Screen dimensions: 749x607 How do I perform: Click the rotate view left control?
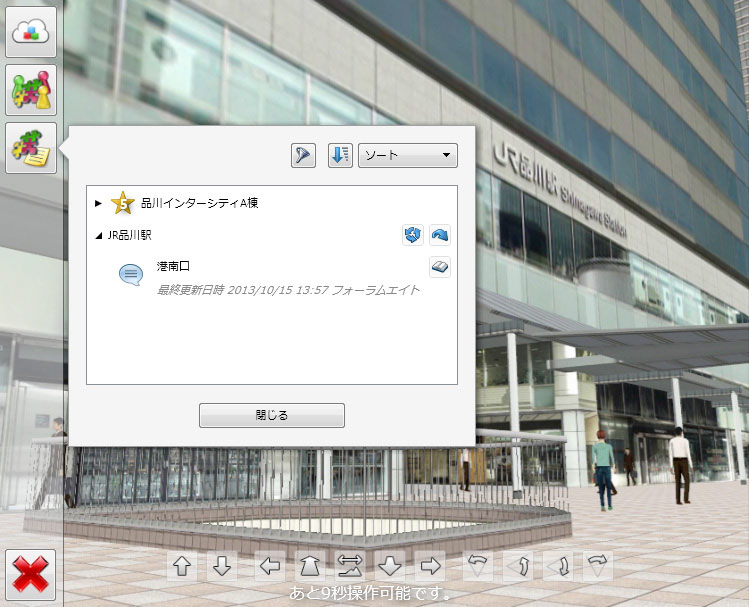pos(478,566)
